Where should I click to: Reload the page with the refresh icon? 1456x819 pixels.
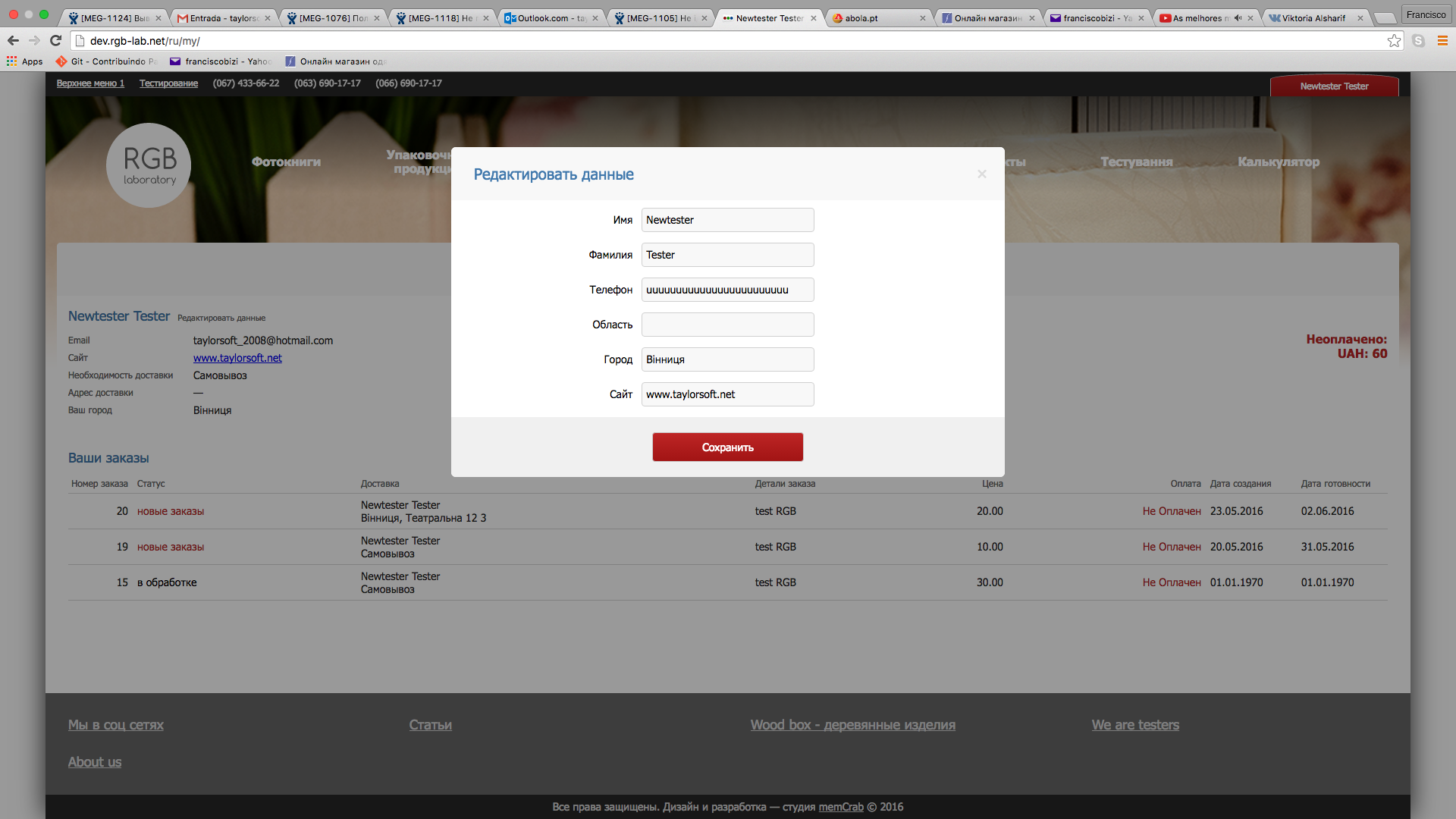click(55, 41)
